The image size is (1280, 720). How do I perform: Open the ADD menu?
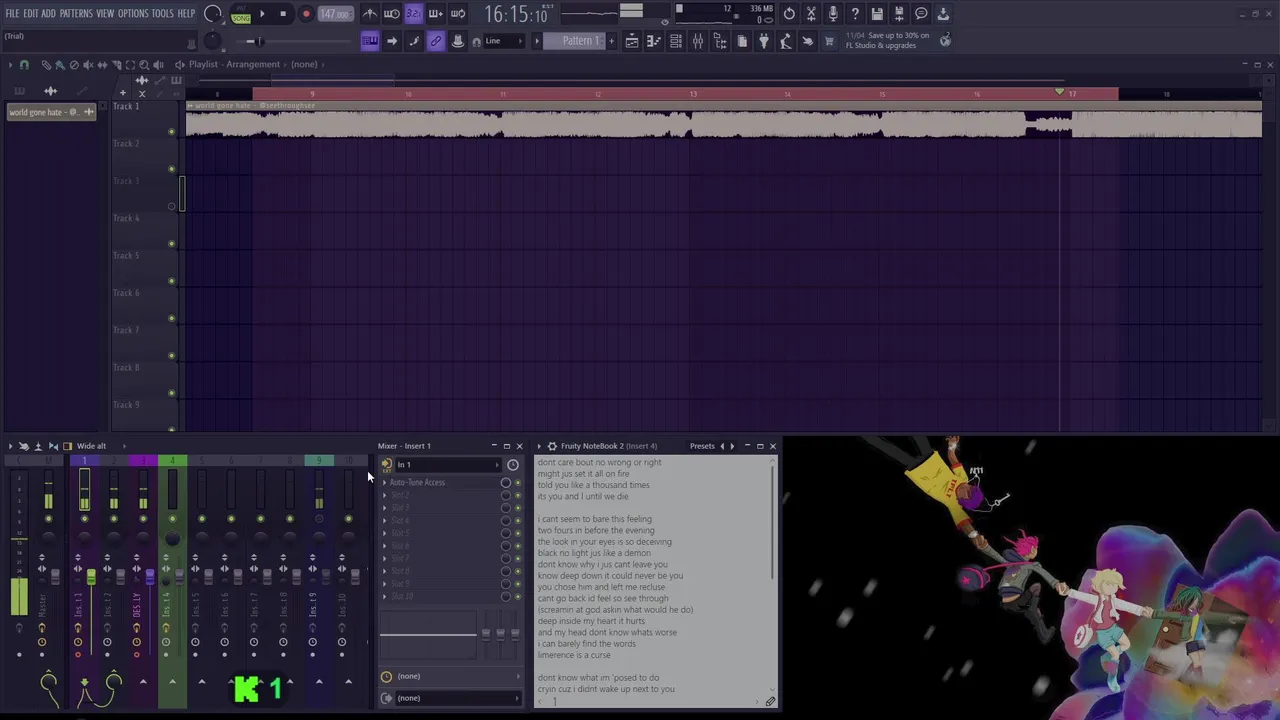click(x=48, y=14)
